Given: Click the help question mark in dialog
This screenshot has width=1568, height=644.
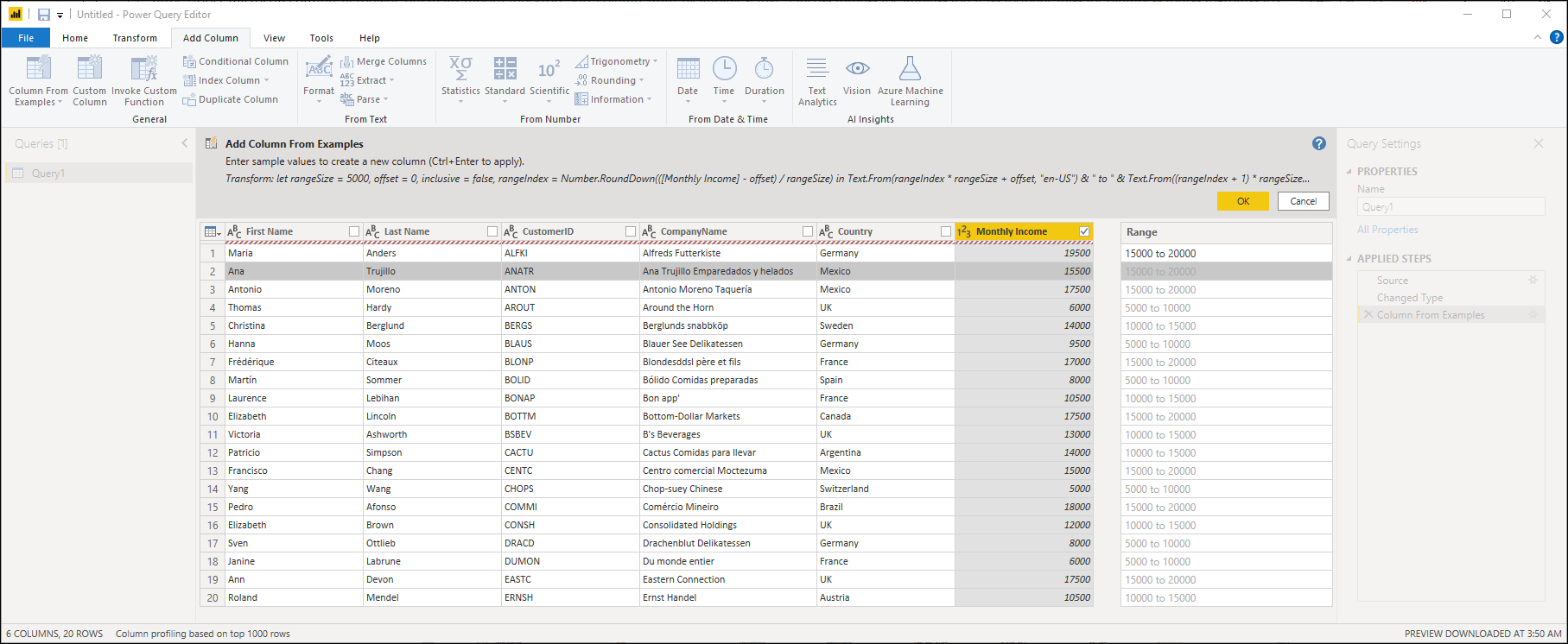Looking at the screenshot, I should click(1318, 143).
